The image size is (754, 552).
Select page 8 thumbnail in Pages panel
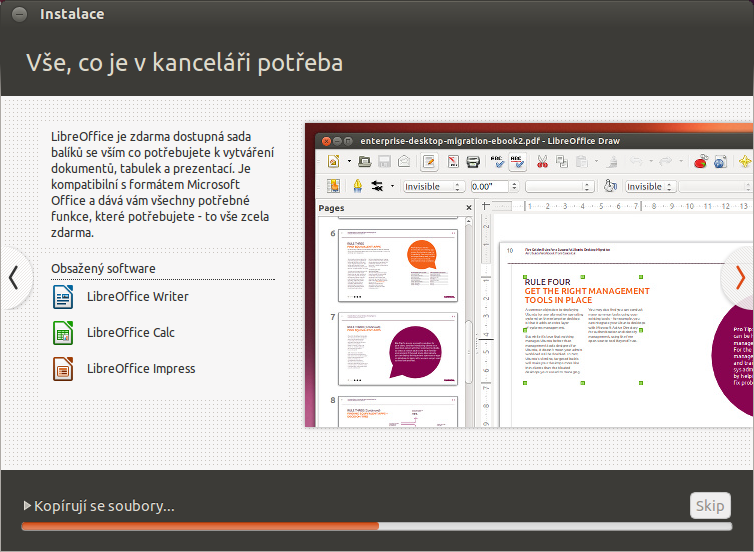pyautogui.click(x=398, y=412)
